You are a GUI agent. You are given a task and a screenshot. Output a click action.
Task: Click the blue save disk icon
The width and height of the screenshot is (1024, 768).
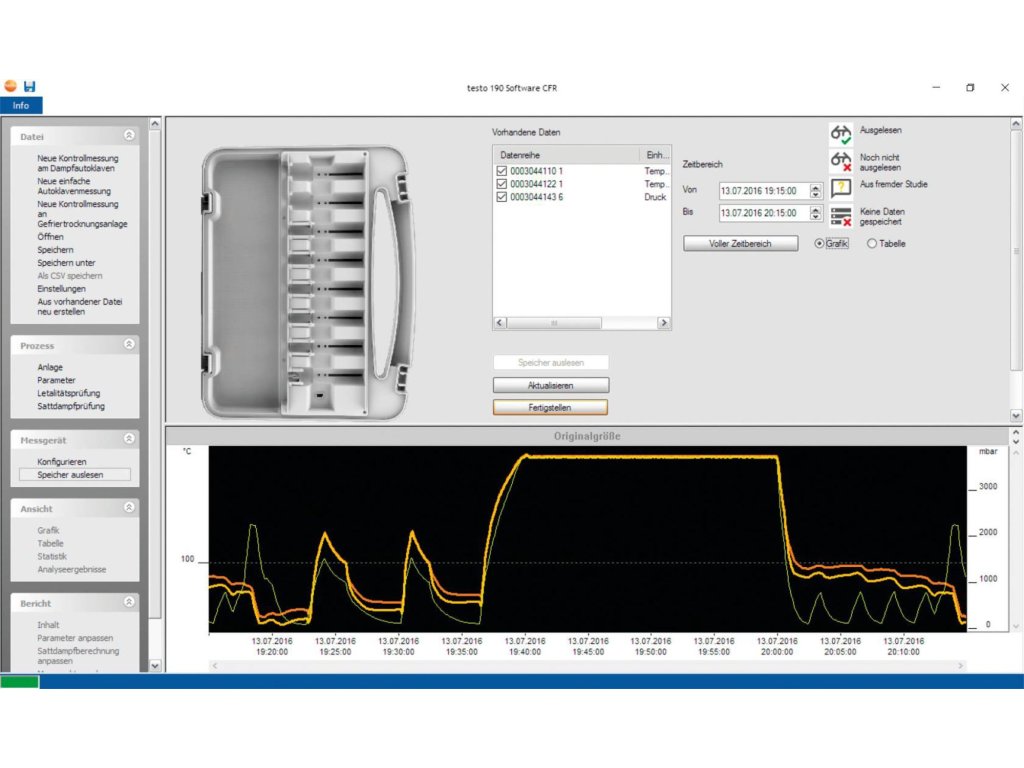click(29, 86)
